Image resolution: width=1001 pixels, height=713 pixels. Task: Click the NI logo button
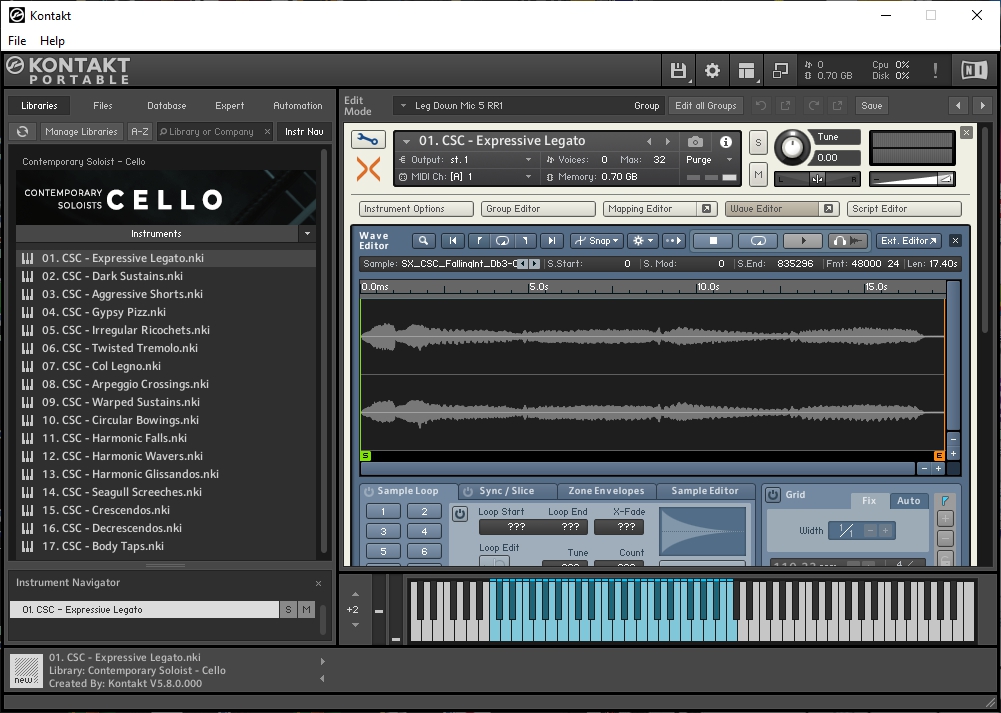(973, 70)
